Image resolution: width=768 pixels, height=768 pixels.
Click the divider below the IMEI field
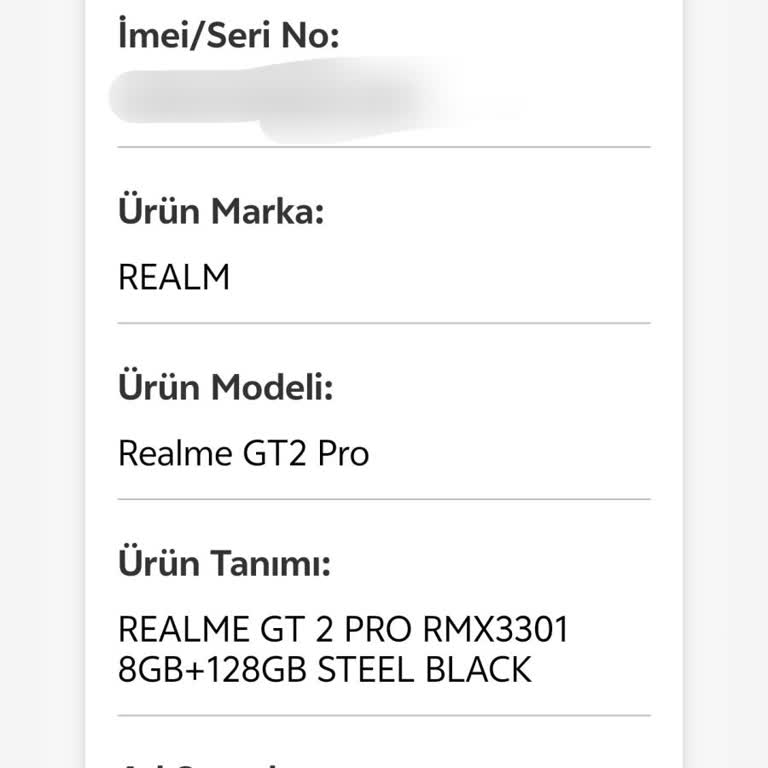click(x=384, y=147)
